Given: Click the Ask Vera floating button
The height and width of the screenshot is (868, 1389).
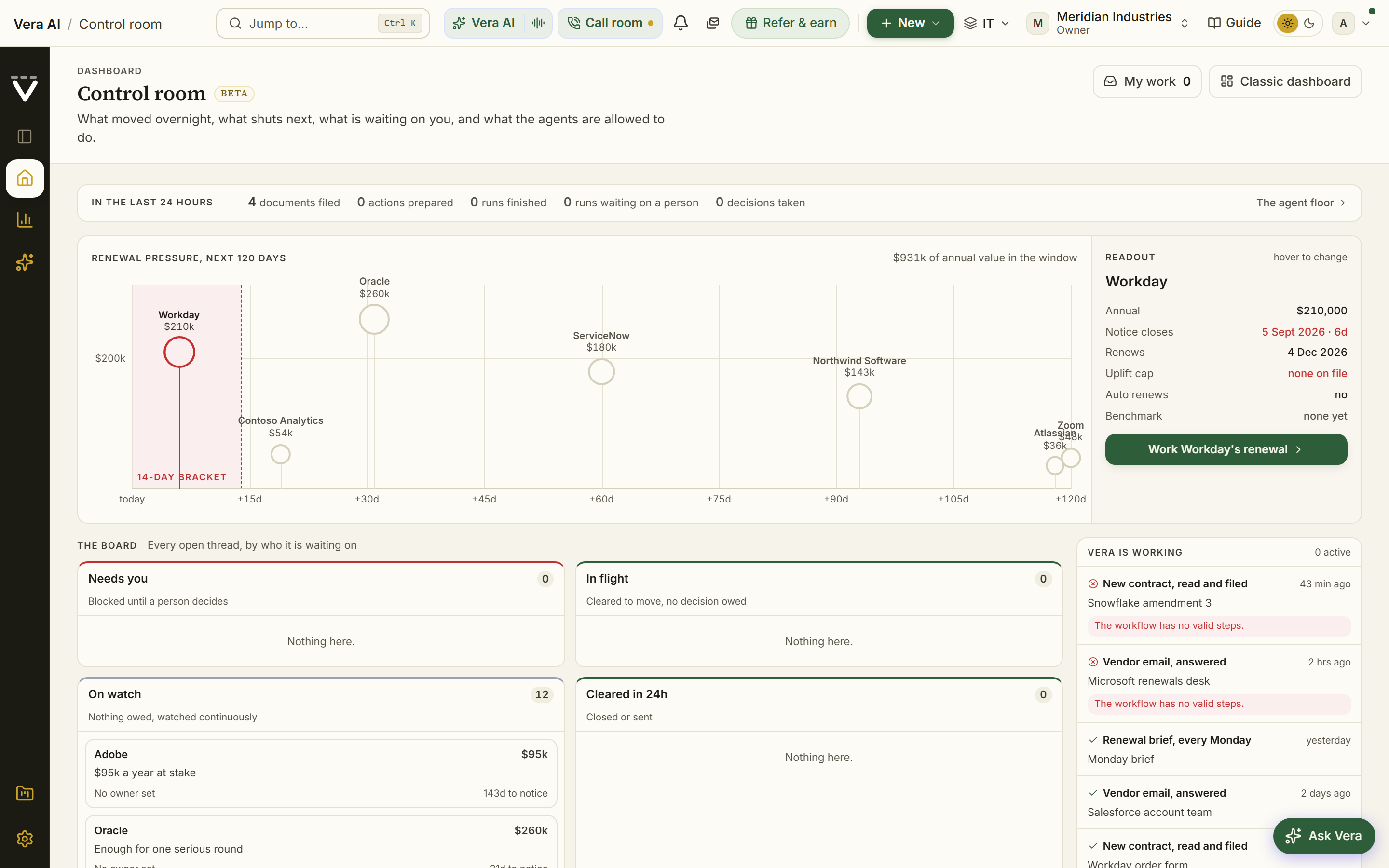Looking at the screenshot, I should tap(1323, 836).
